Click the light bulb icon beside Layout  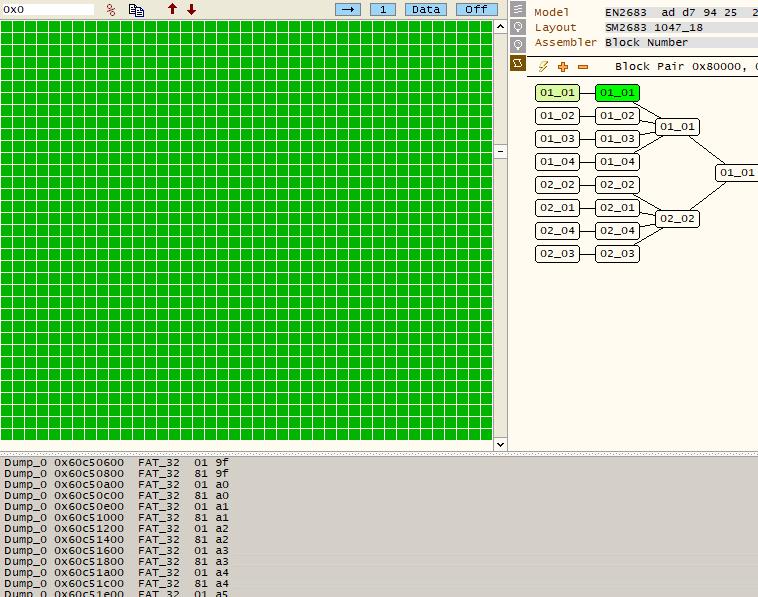click(x=518, y=27)
